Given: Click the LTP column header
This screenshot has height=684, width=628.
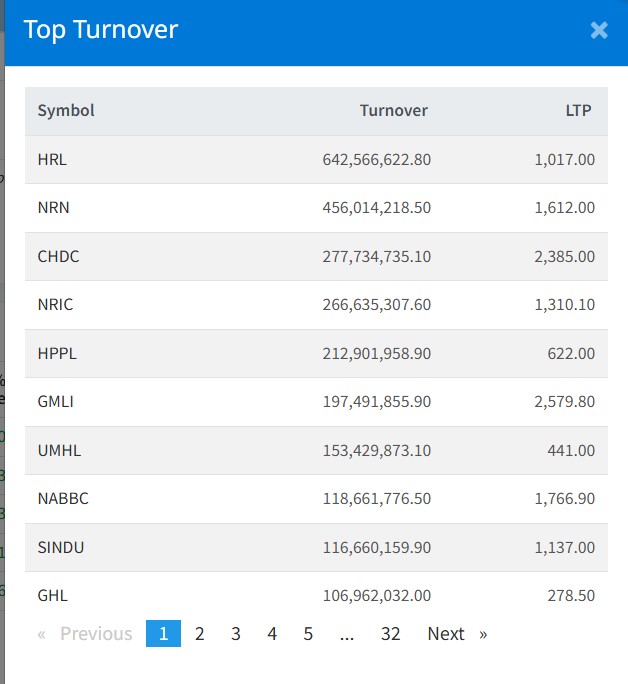Looking at the screenshot, I should 579,111.
